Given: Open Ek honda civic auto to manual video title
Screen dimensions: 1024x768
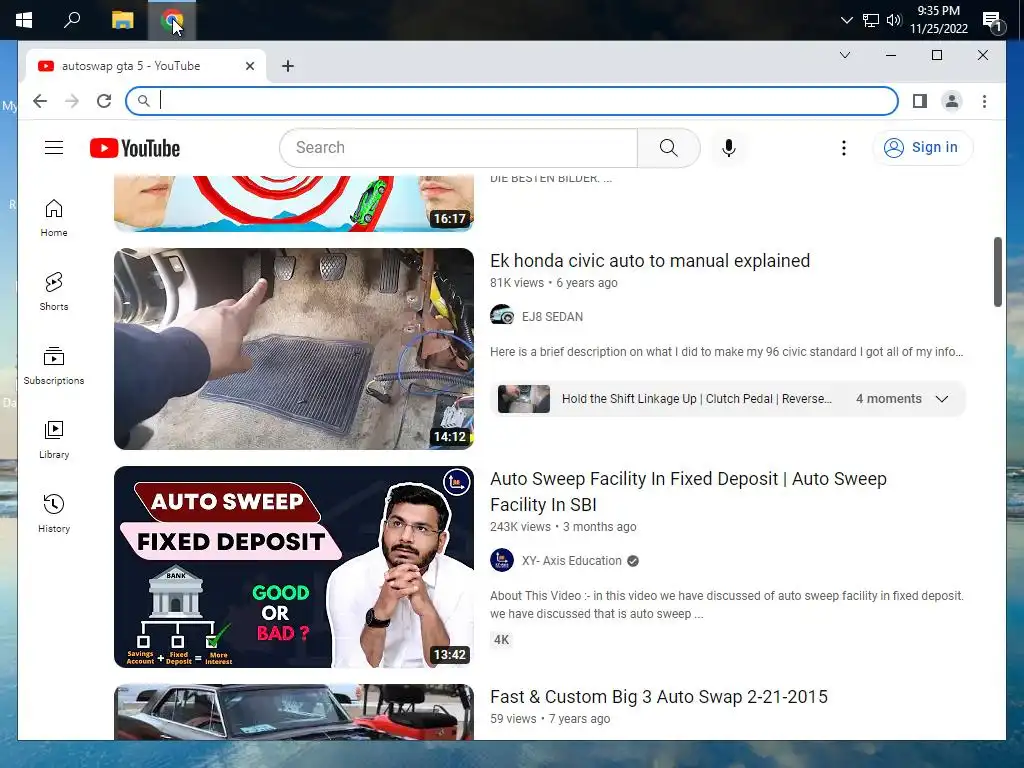Looking at the screenshot, I should click(x=650, y=261).
